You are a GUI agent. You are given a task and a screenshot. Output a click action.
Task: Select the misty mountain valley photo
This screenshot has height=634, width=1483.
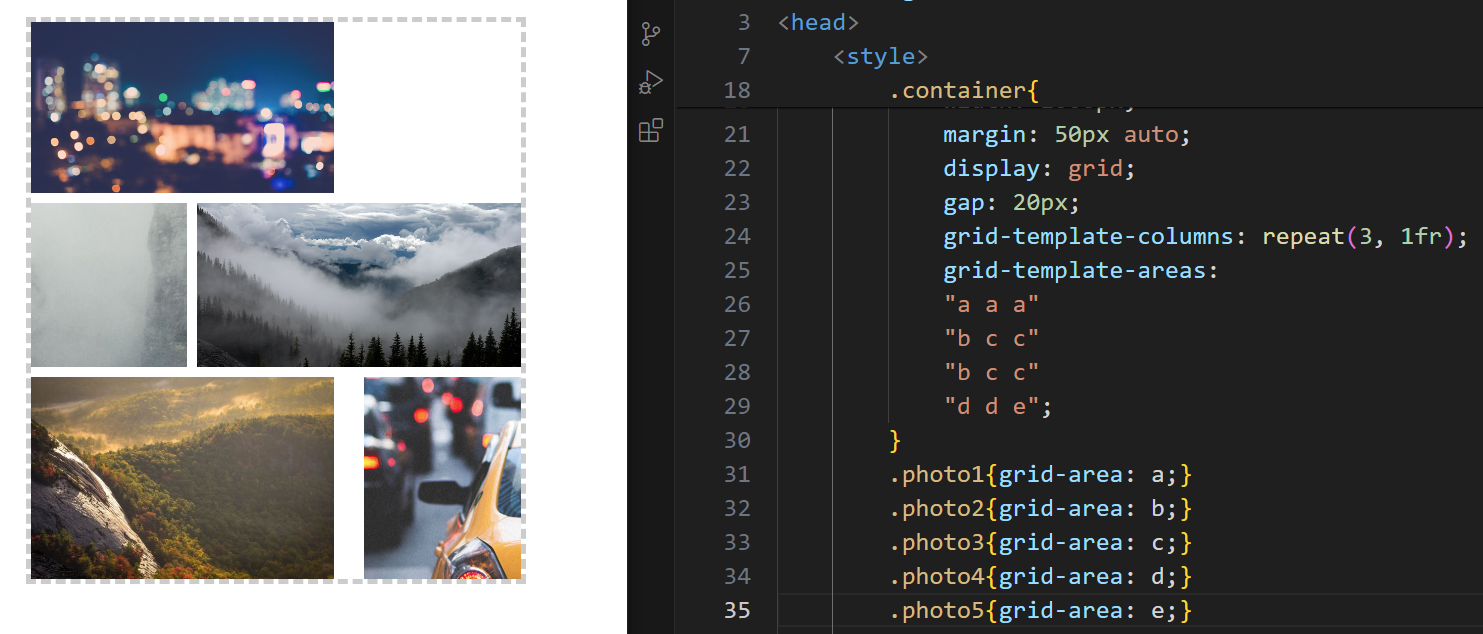tap(359, 285)
